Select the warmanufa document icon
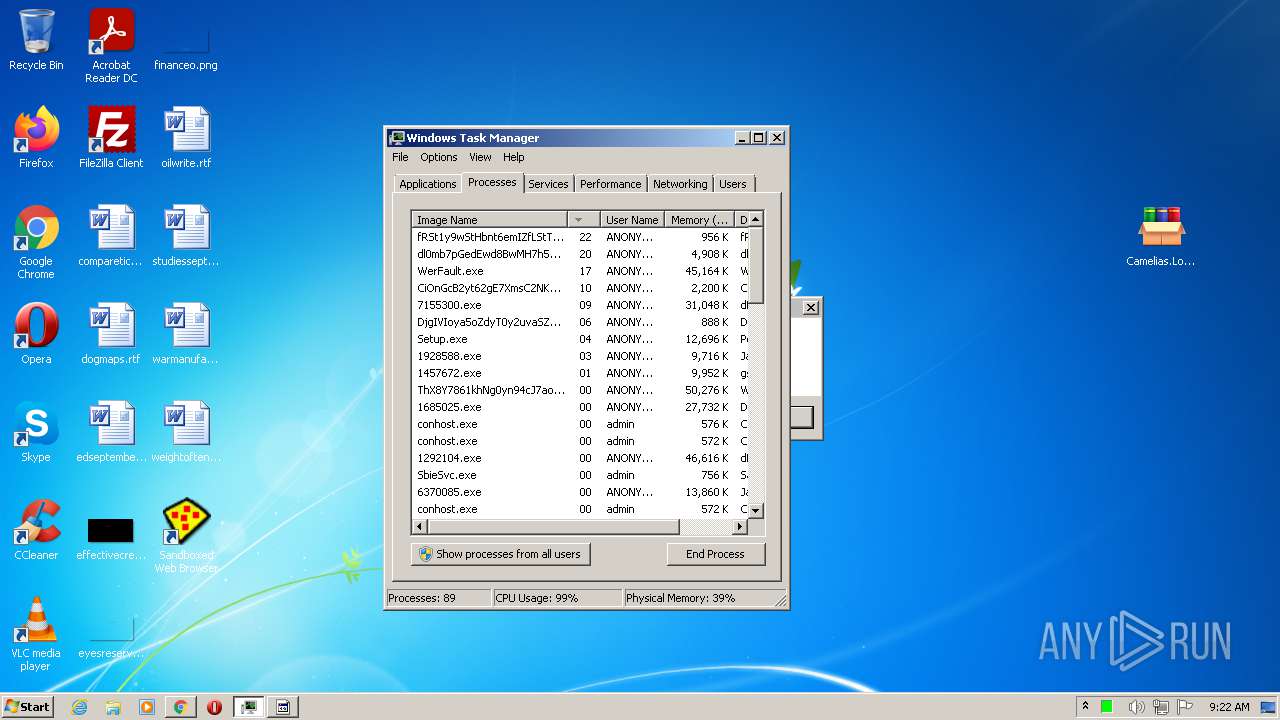Screen dimensions: 1280x720 click(x=186, y=334)
